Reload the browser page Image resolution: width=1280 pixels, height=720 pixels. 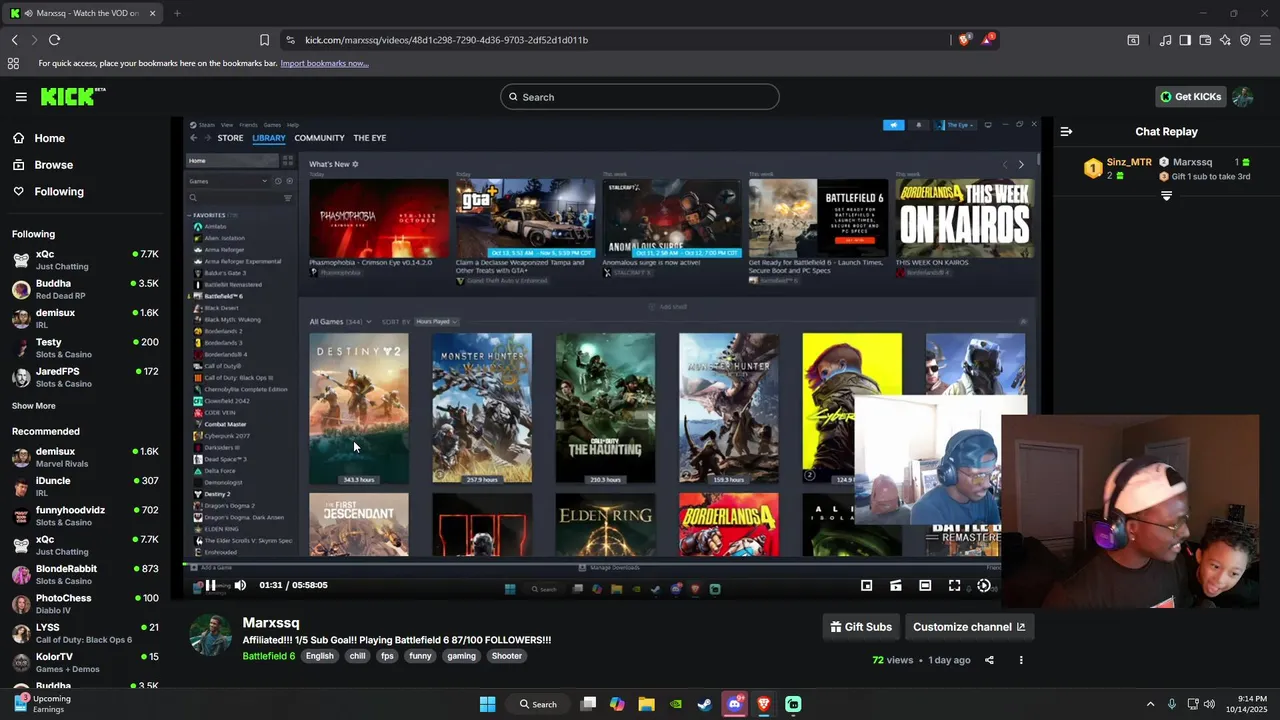(x=54, y=40)
